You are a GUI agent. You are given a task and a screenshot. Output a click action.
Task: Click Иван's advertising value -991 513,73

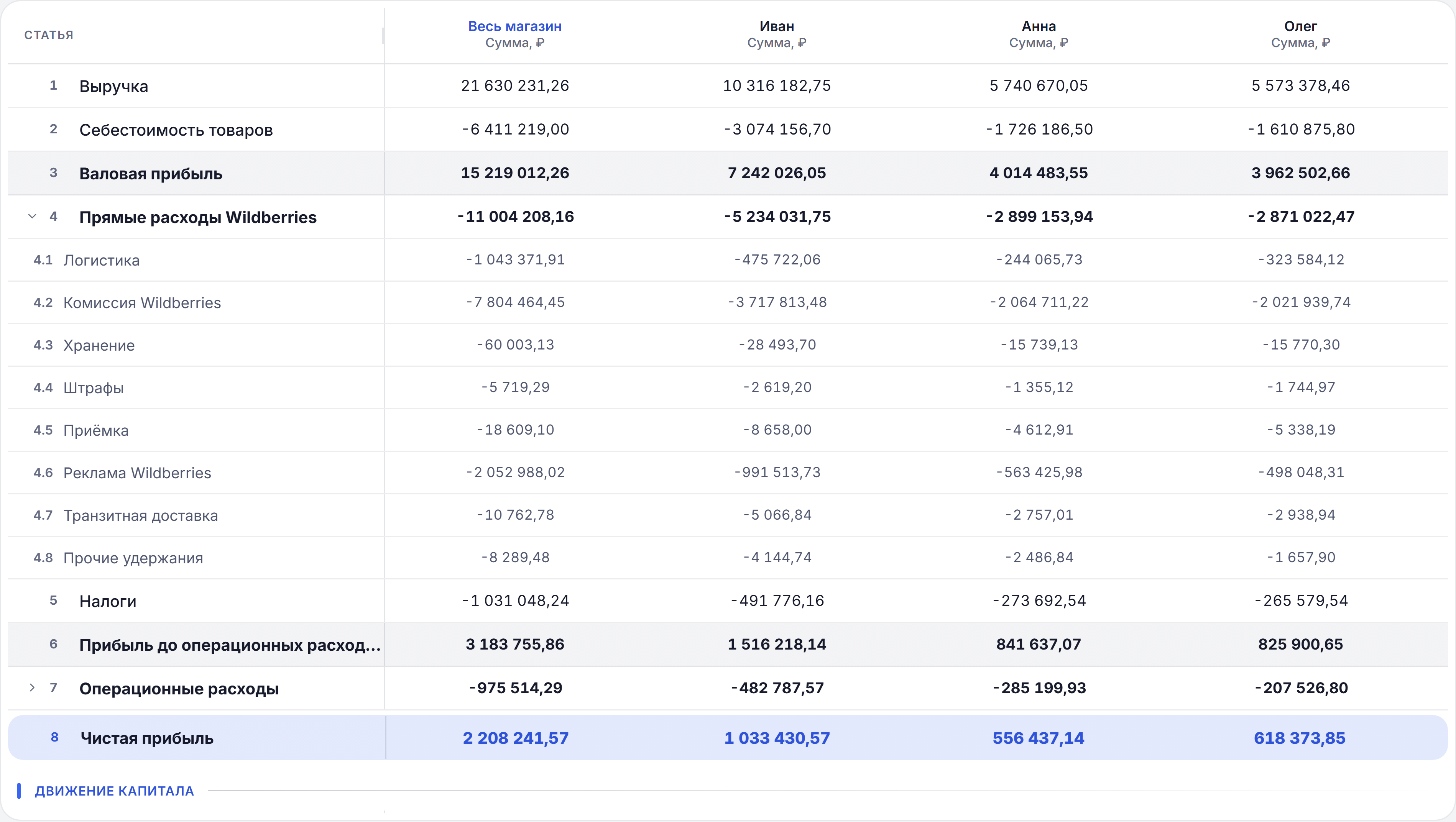(777, 472)
